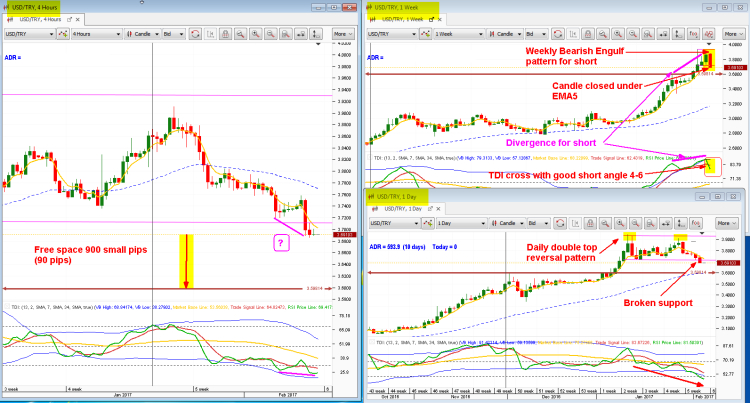Click the 'Dec 2016' date label on 1 Day time axis
The width and height of the screenshot is (750, 403).
(551, 397)
